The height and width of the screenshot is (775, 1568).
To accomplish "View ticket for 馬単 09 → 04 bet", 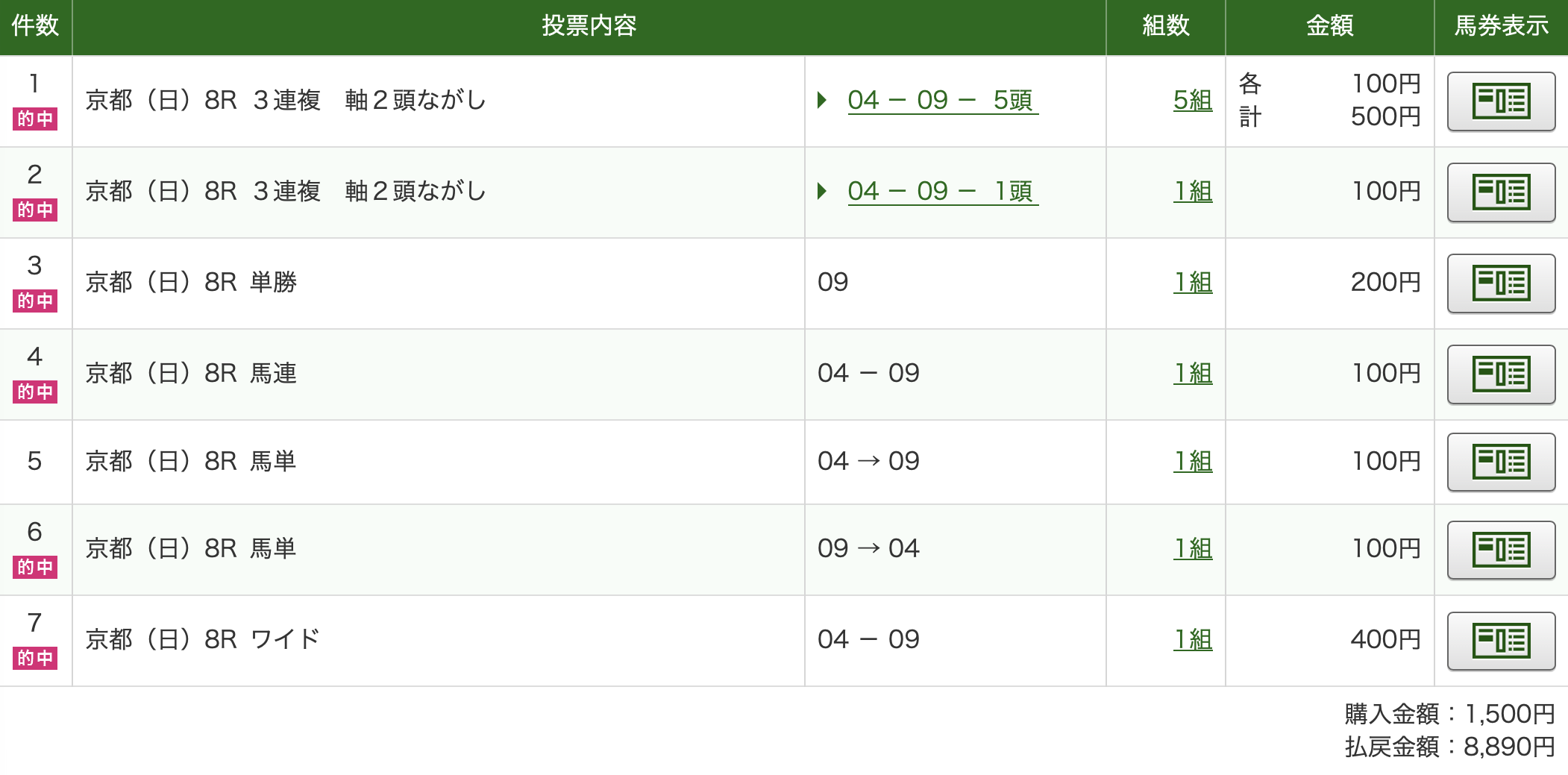I will 1500,550.
